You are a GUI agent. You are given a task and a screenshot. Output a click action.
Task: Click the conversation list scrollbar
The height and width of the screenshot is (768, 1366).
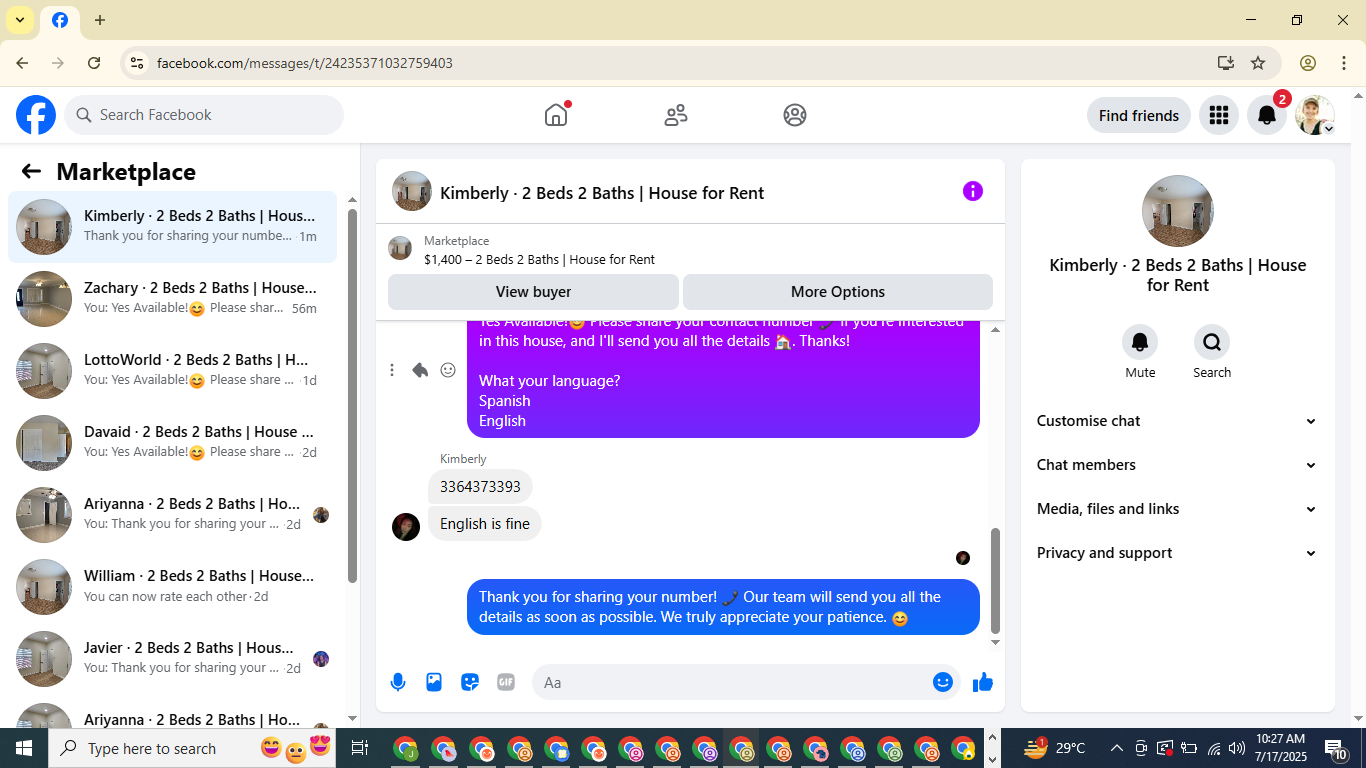point(352,395)
